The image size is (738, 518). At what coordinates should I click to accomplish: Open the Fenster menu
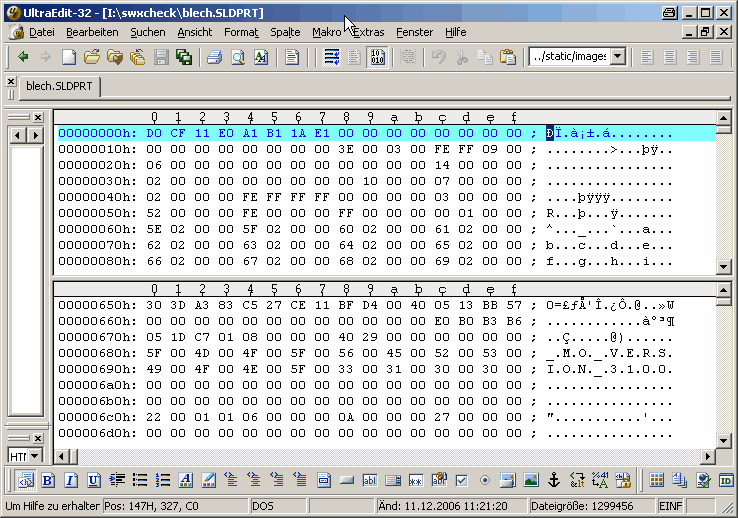(414, 32)
